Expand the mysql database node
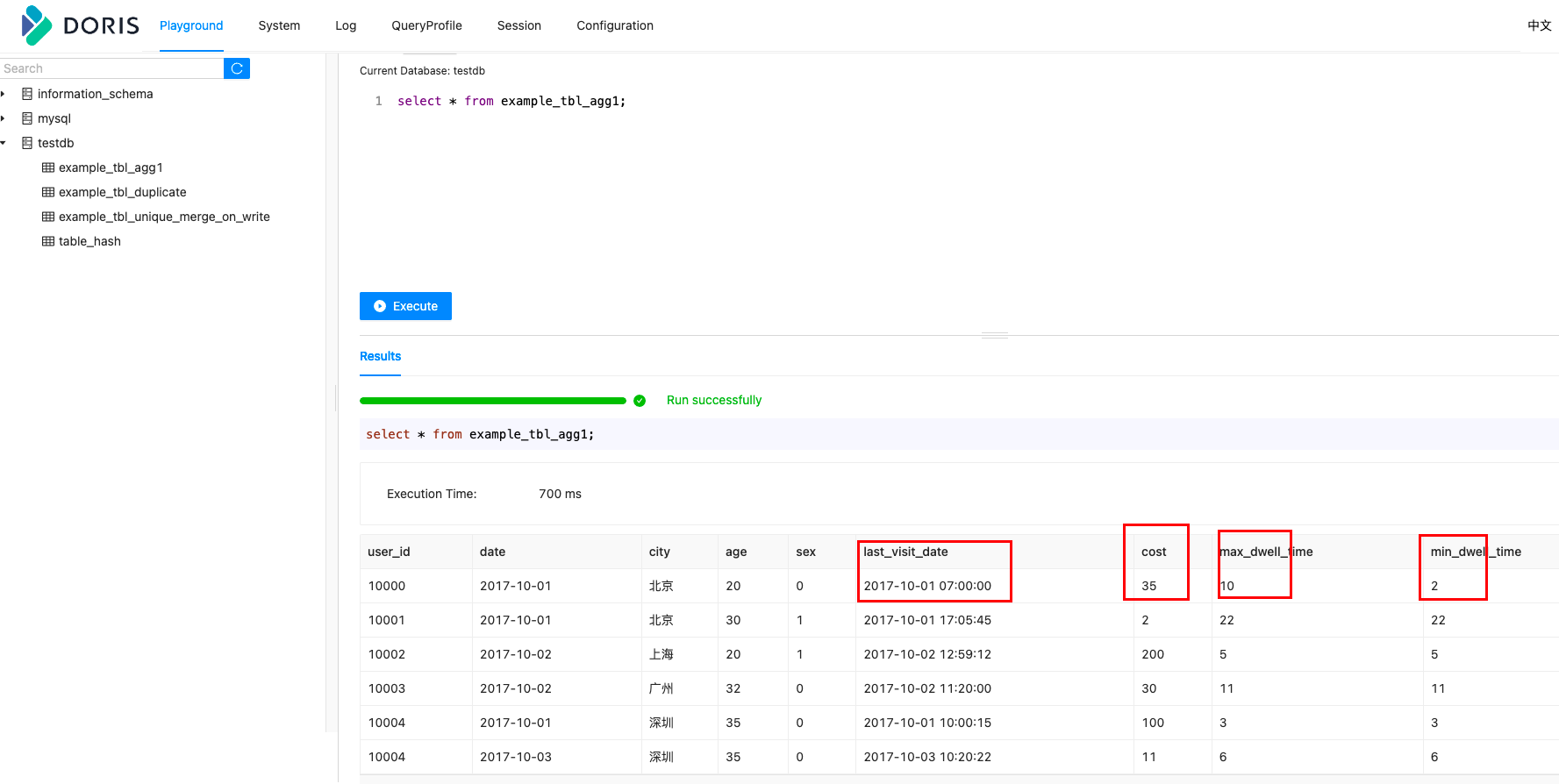Screen dimensions: 1559x784 point(4,118)
